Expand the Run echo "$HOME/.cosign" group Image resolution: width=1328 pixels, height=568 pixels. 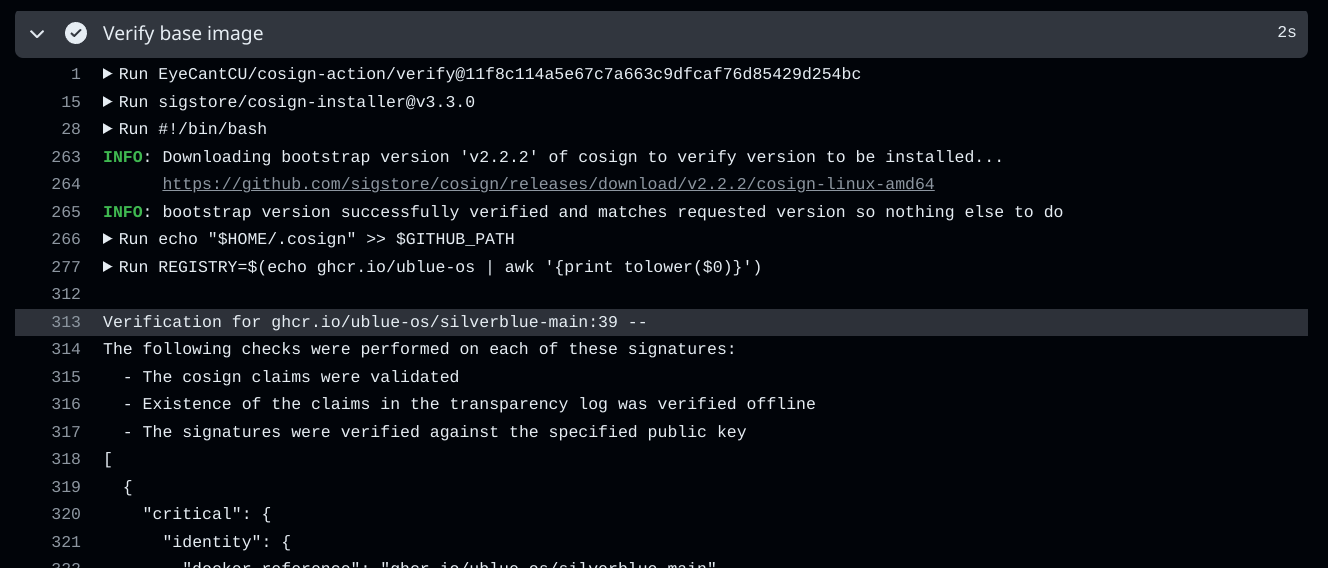tap(108, 239)
